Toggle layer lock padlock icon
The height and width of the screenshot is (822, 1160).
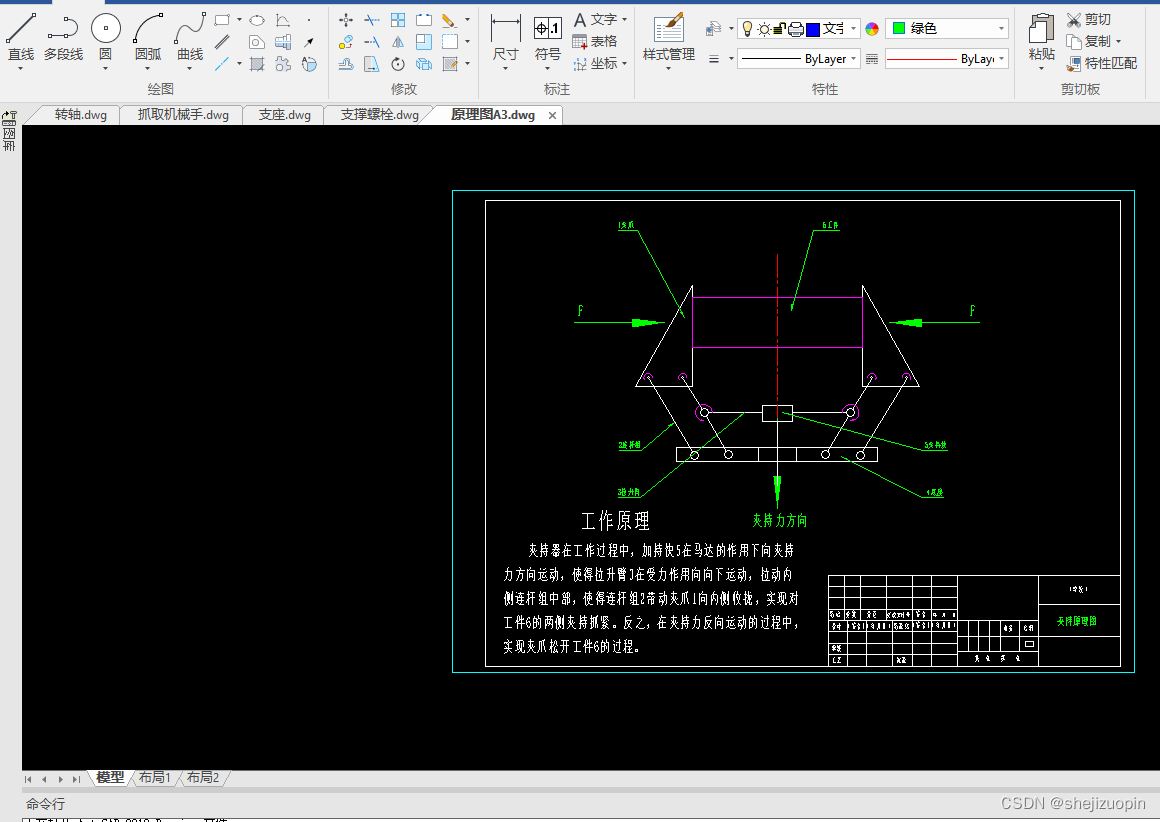(x=779, y=29)
